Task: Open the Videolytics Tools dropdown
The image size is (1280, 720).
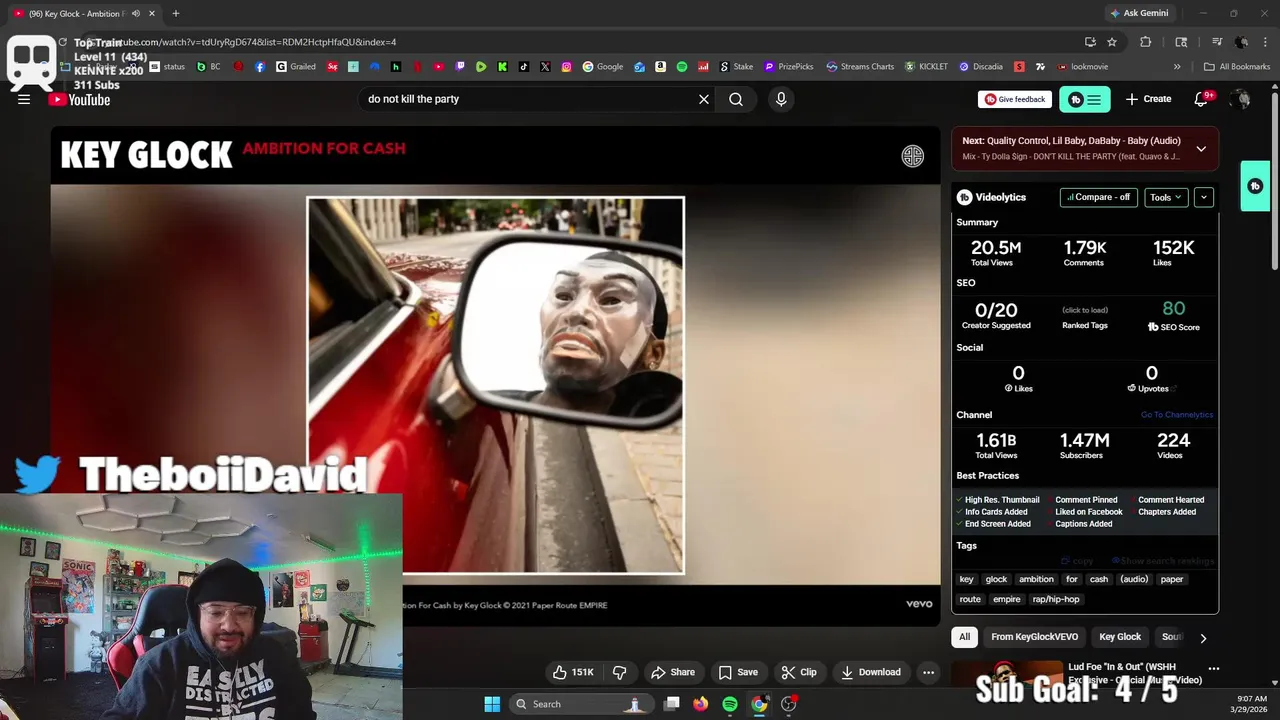Action: click(x=1166, y=197)
